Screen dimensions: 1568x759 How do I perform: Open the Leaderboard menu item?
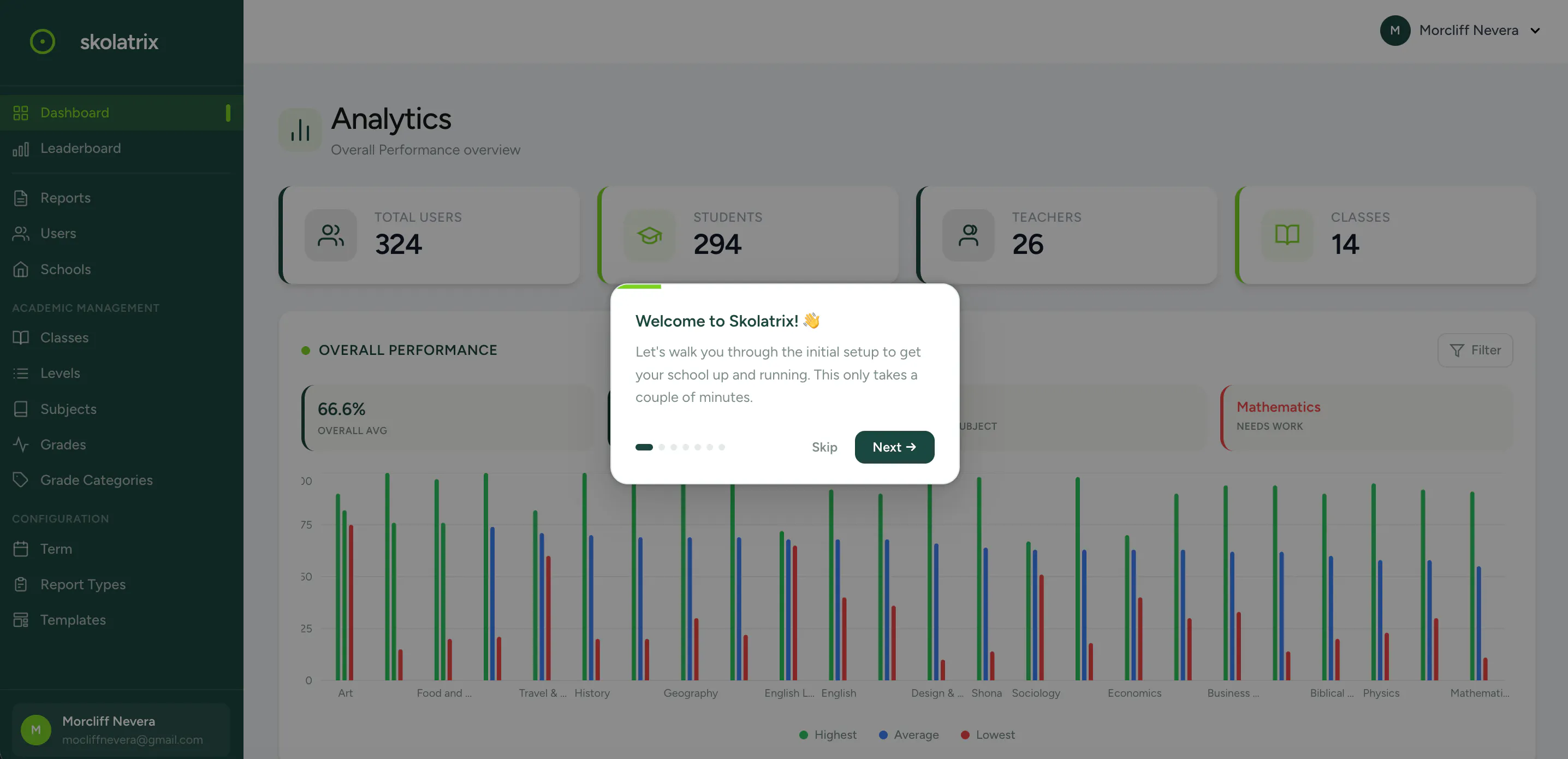[122, 149]
